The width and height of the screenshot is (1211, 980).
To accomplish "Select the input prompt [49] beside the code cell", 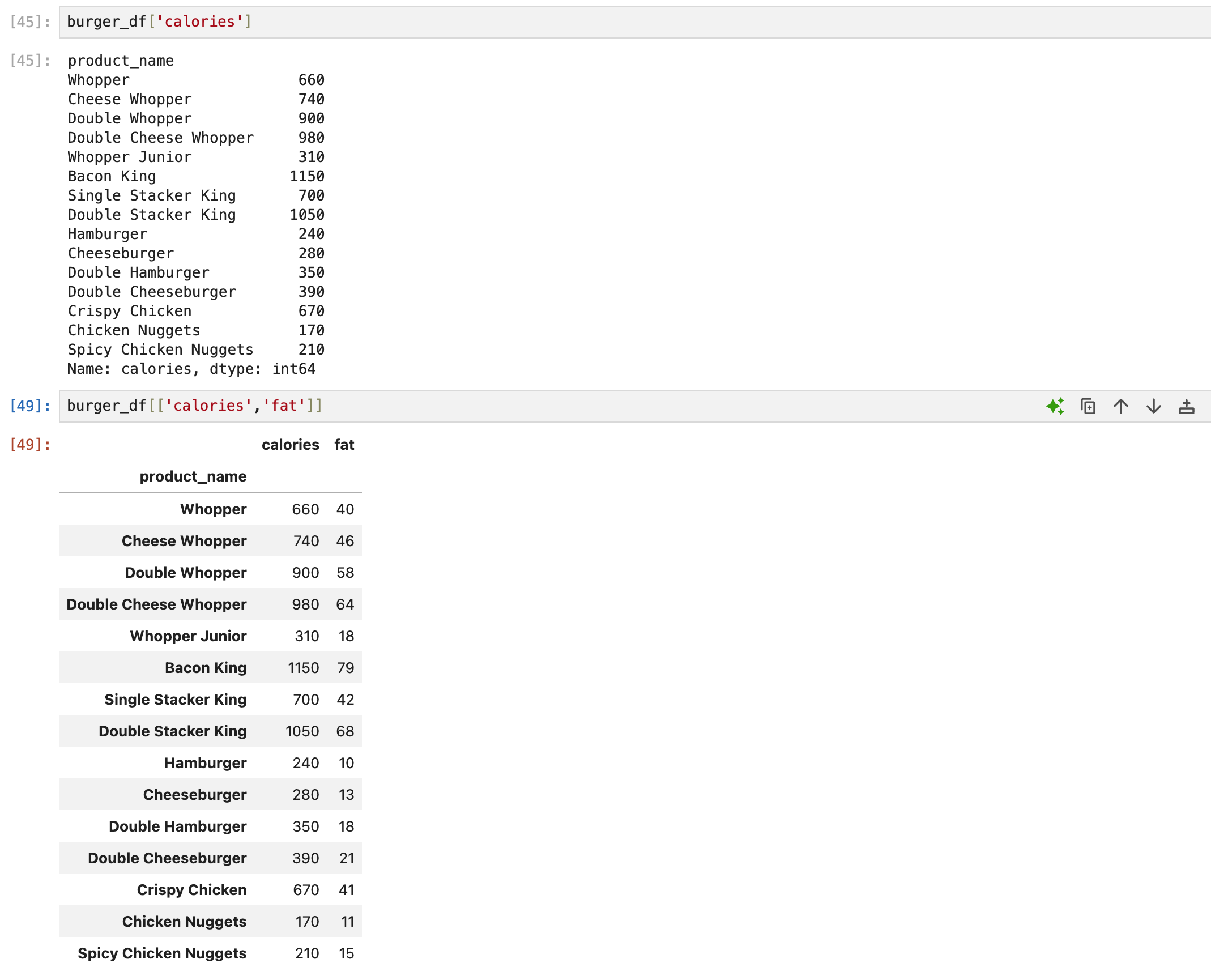I will tap(30, 406).
